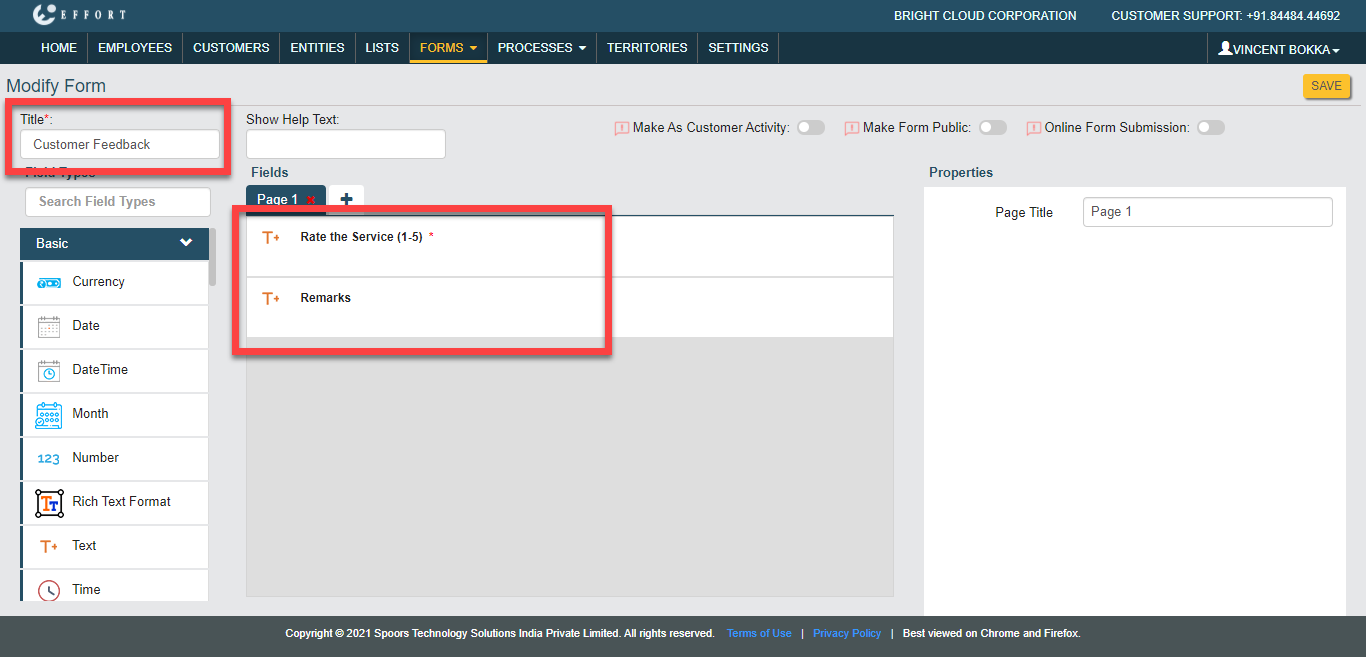Click the Save button

pos(1326,86)
